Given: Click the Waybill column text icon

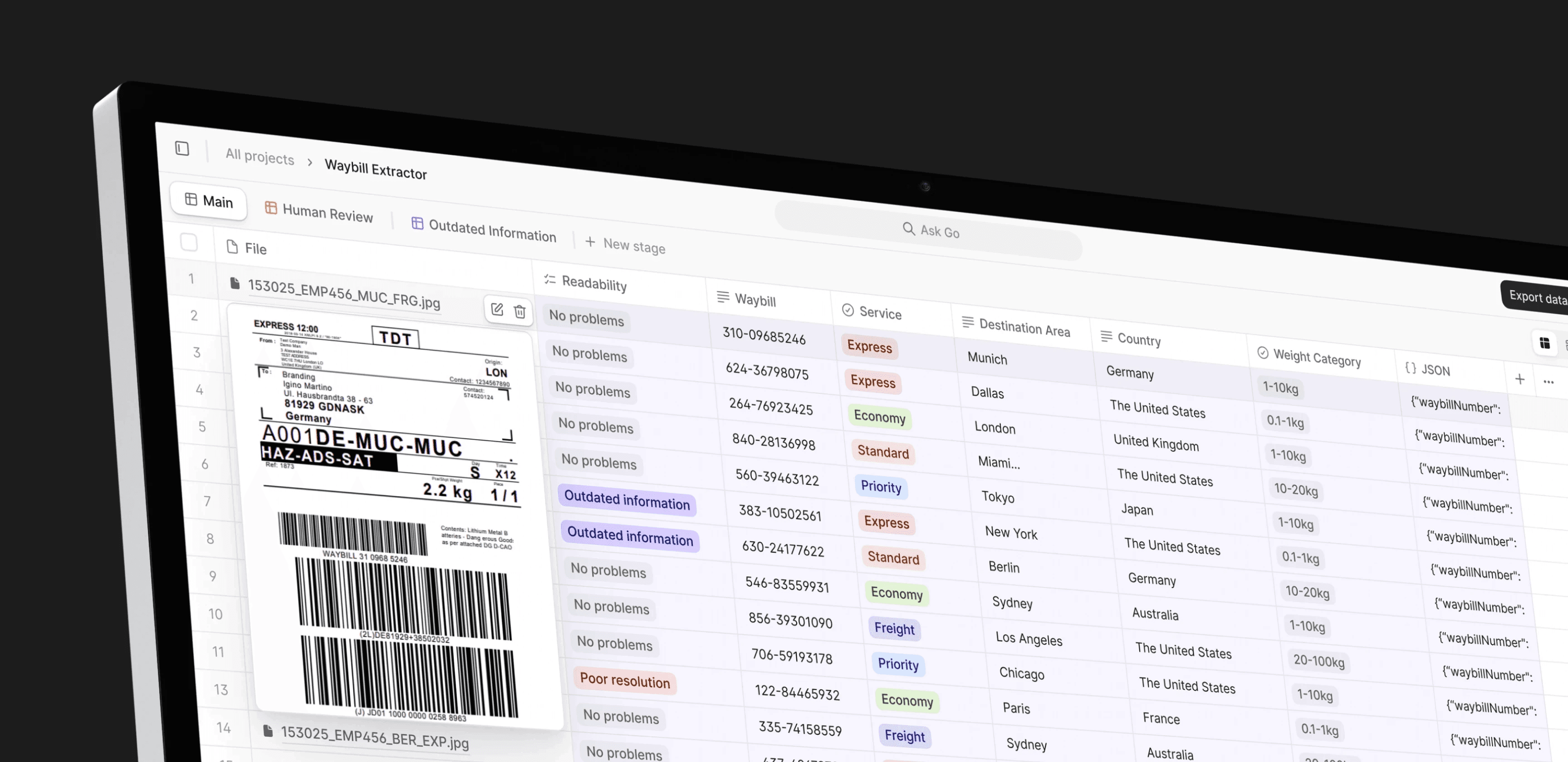Looking at the screenshot, I should [723, 296].
